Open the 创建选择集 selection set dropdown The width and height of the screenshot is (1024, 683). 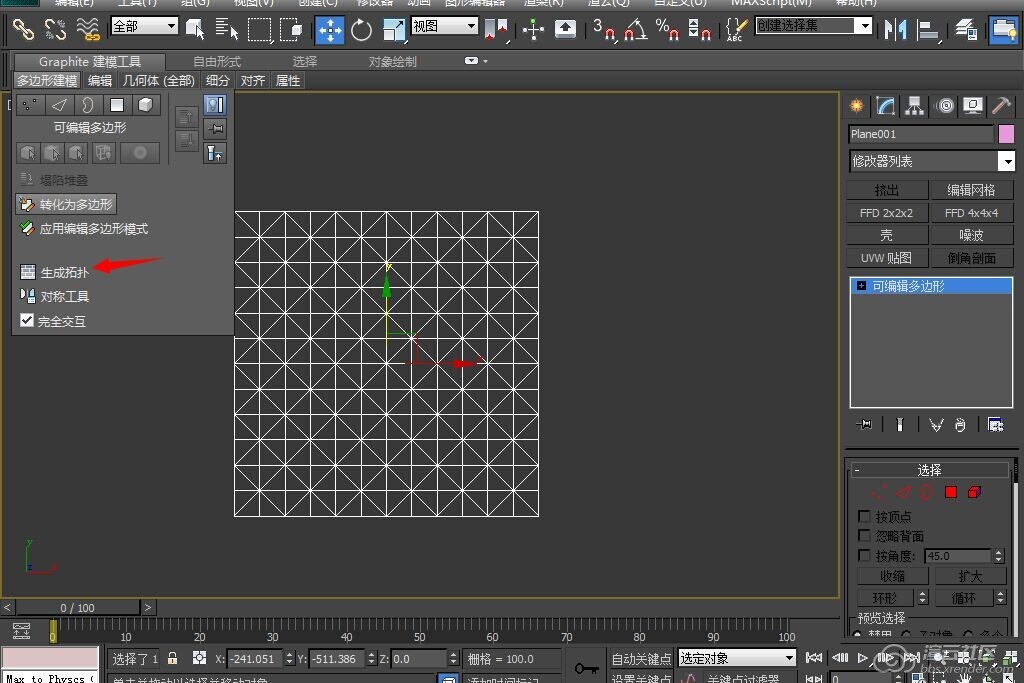click(x=863, y=26)
